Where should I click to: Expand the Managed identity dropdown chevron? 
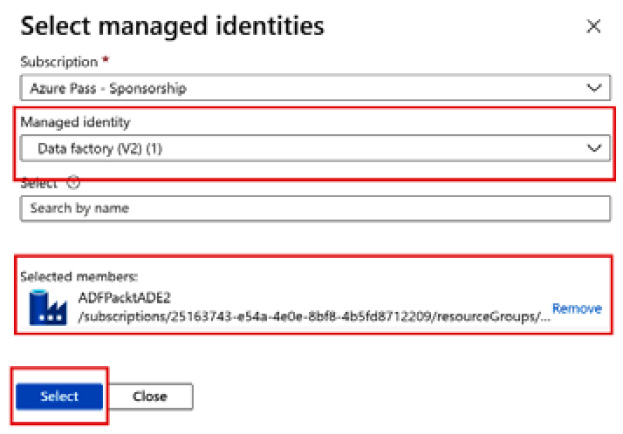[594, 148]
